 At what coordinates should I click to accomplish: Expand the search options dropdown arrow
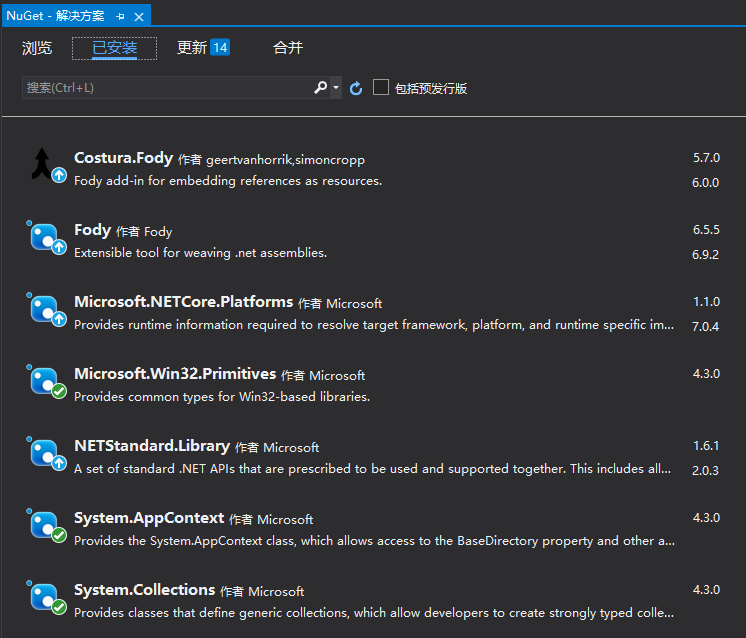[x=336, y=88]
